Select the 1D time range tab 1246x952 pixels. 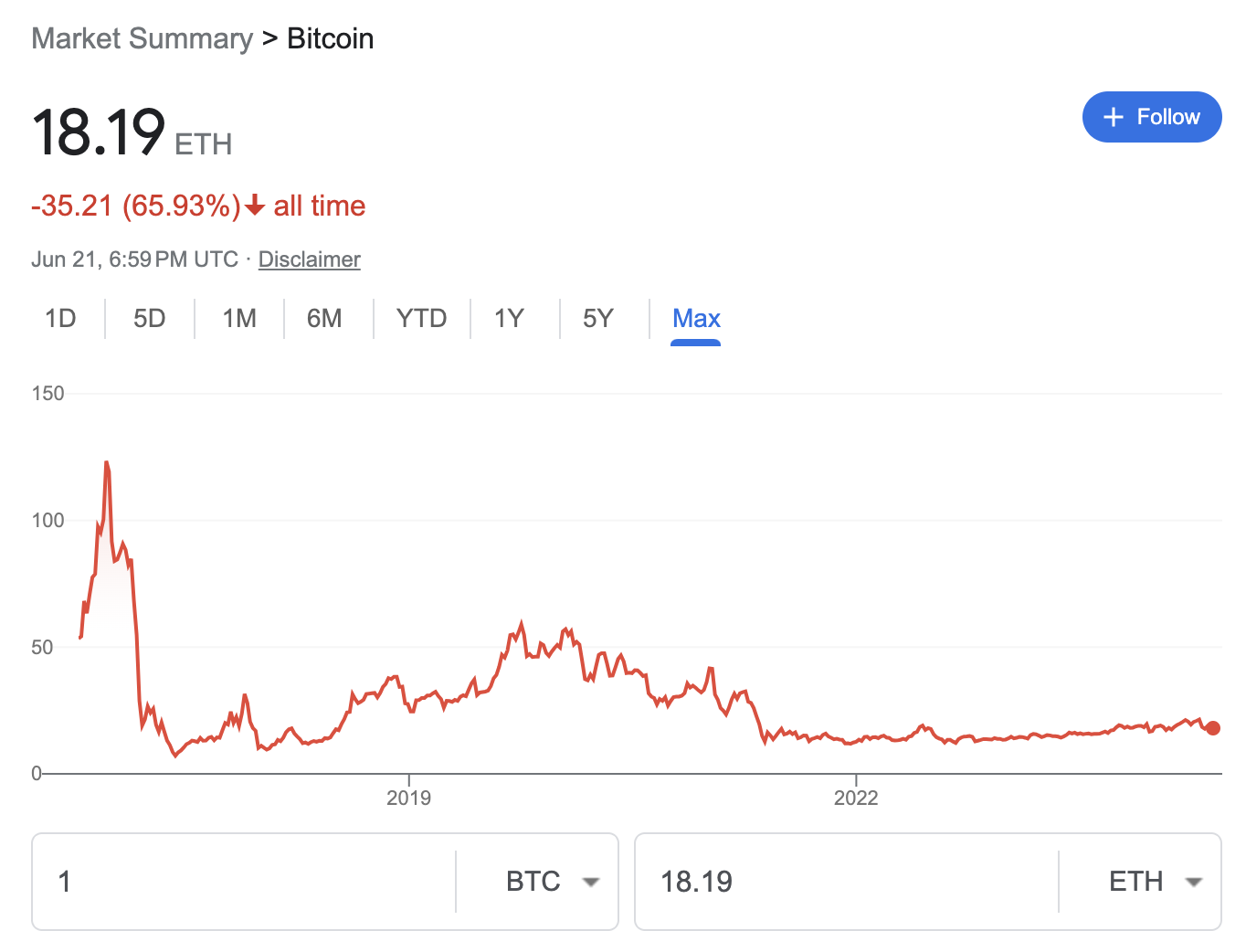point(60,318)
